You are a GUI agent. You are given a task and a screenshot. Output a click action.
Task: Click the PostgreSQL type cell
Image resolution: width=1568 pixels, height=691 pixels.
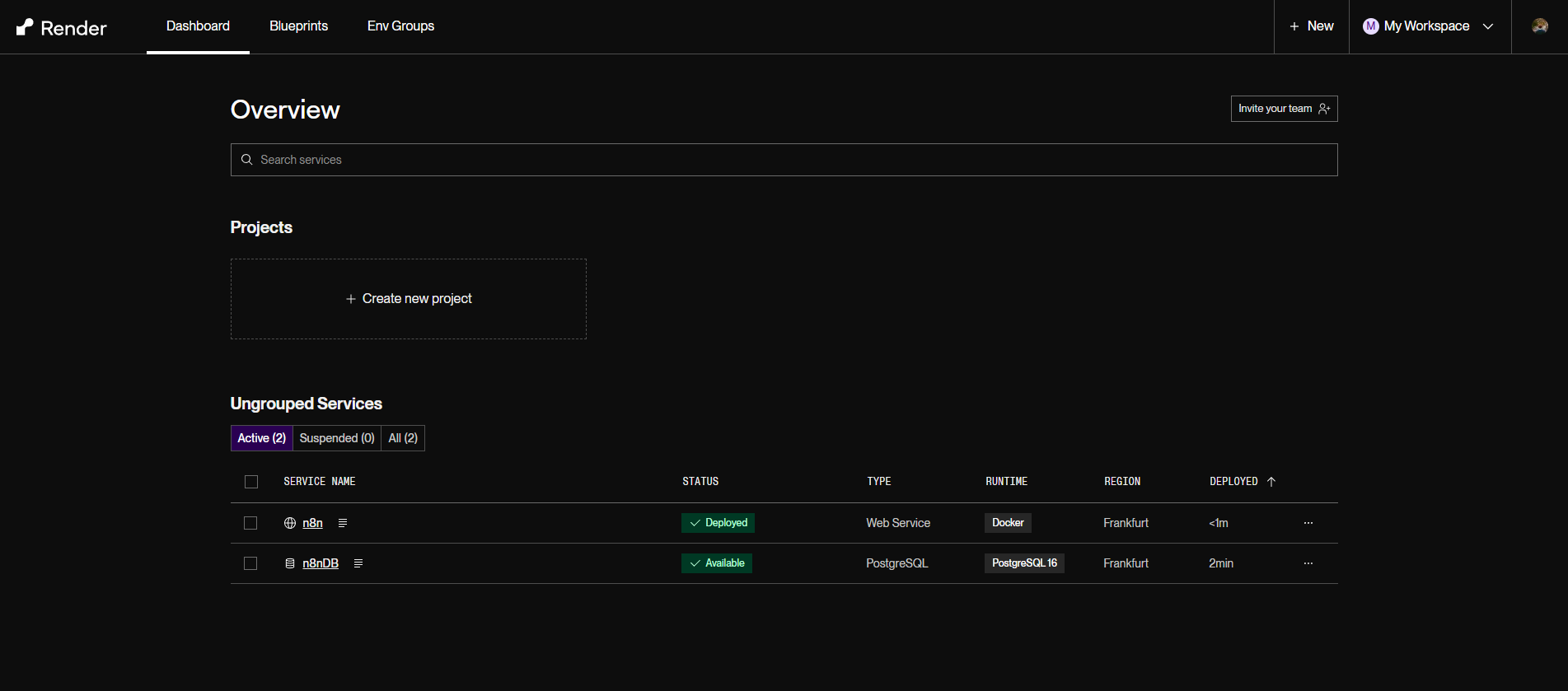coord(896,563)
